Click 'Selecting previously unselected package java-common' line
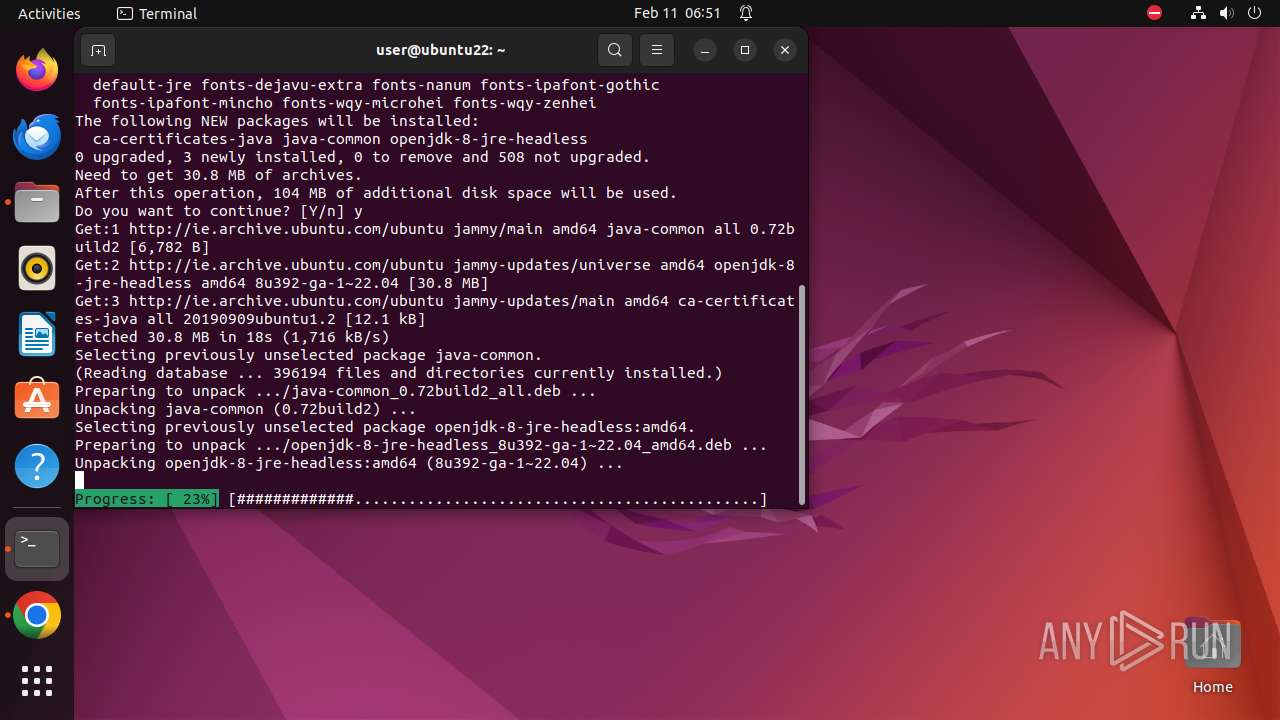Image resolution: width=1280 pixels, height=720 pixels. 309,355
